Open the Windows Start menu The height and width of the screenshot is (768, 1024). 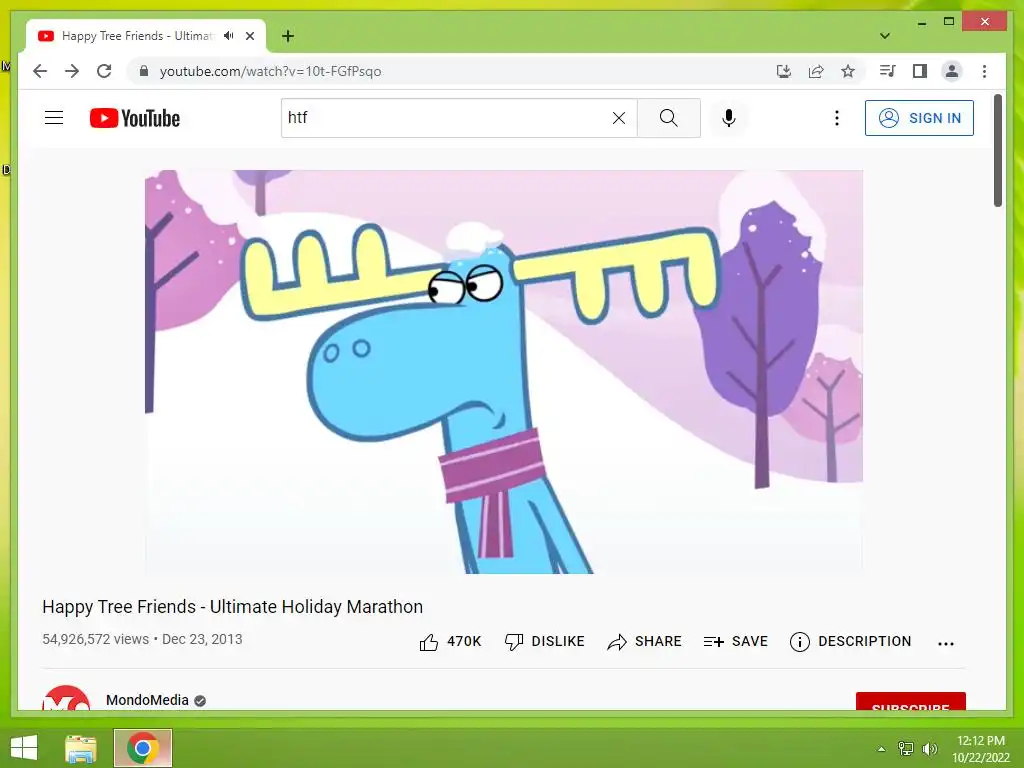[24, 748]
